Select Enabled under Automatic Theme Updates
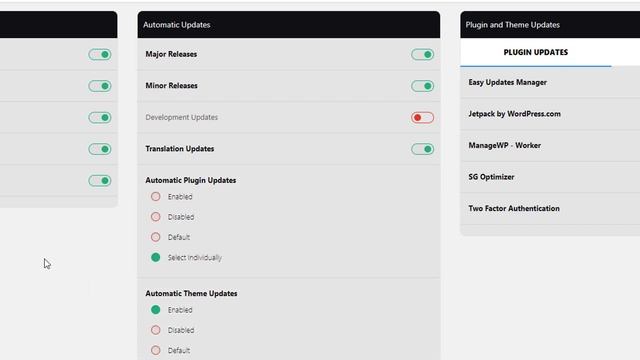 [x=156, y=310]
